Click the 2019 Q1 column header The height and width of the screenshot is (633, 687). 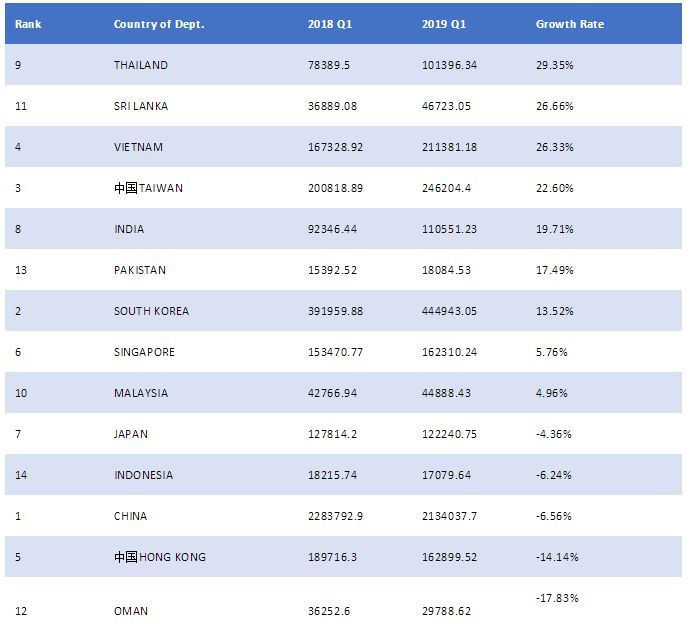click(442, 24)
